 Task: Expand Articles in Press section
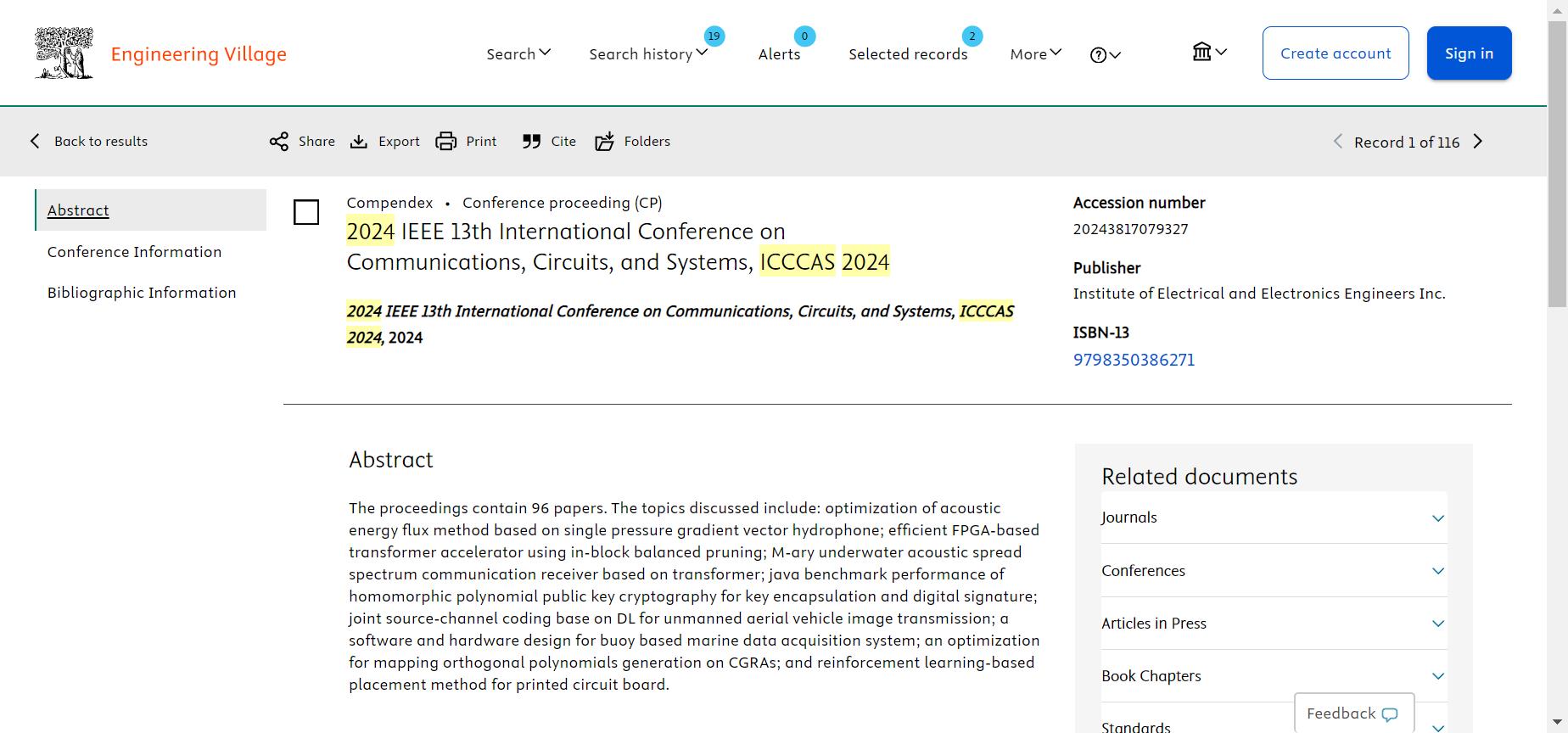point(1274,623)
